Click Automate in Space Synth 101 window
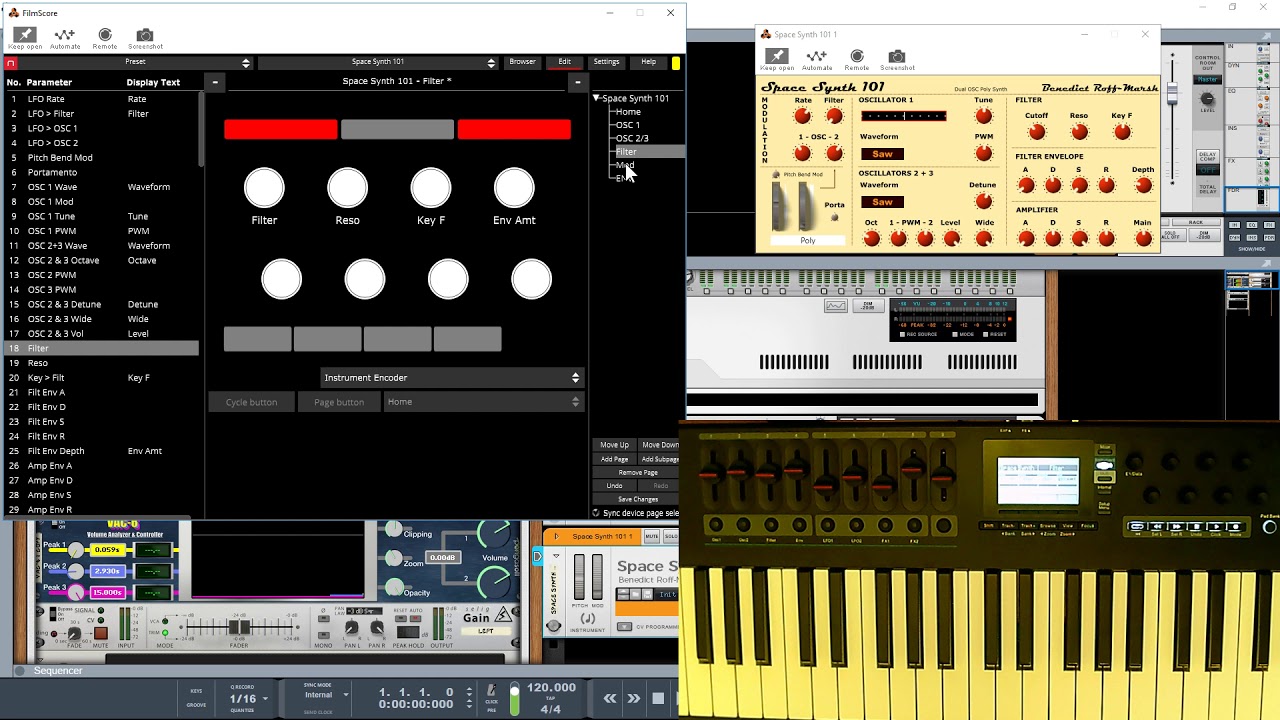Viewport: 1280px width, 720px height. click(817, 59)
